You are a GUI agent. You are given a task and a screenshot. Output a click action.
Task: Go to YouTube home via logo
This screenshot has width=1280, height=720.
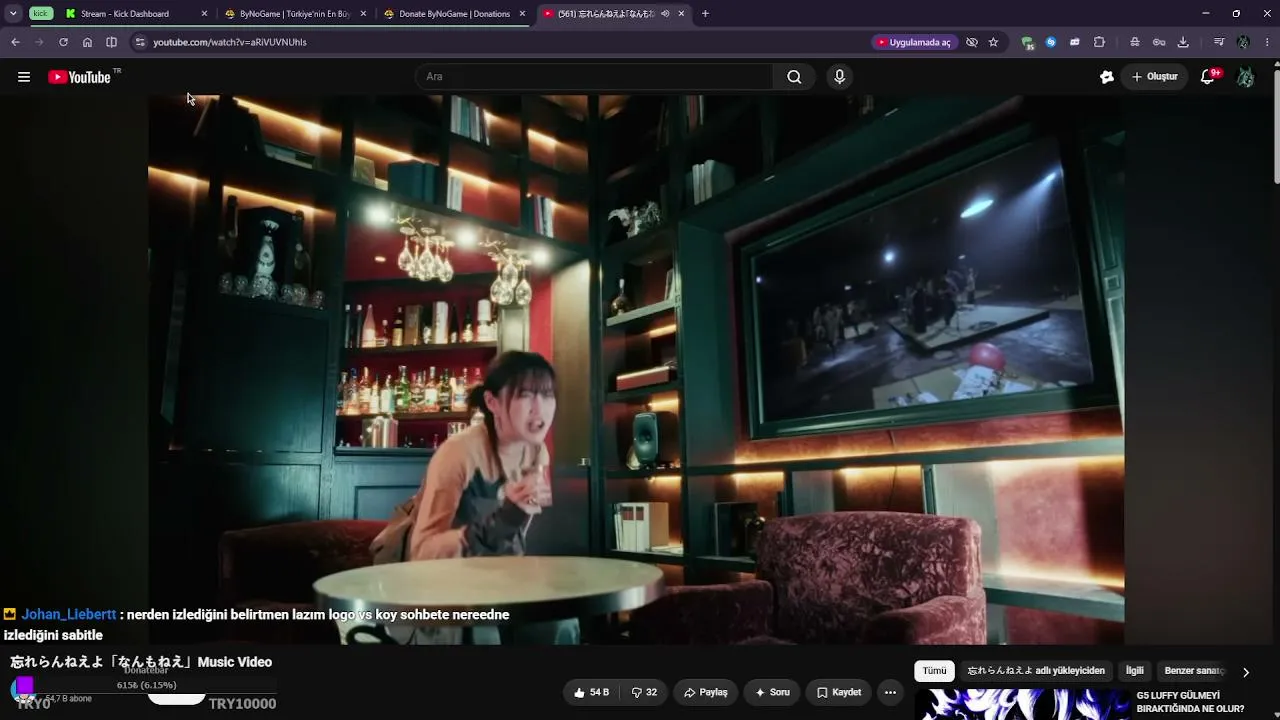79,77
